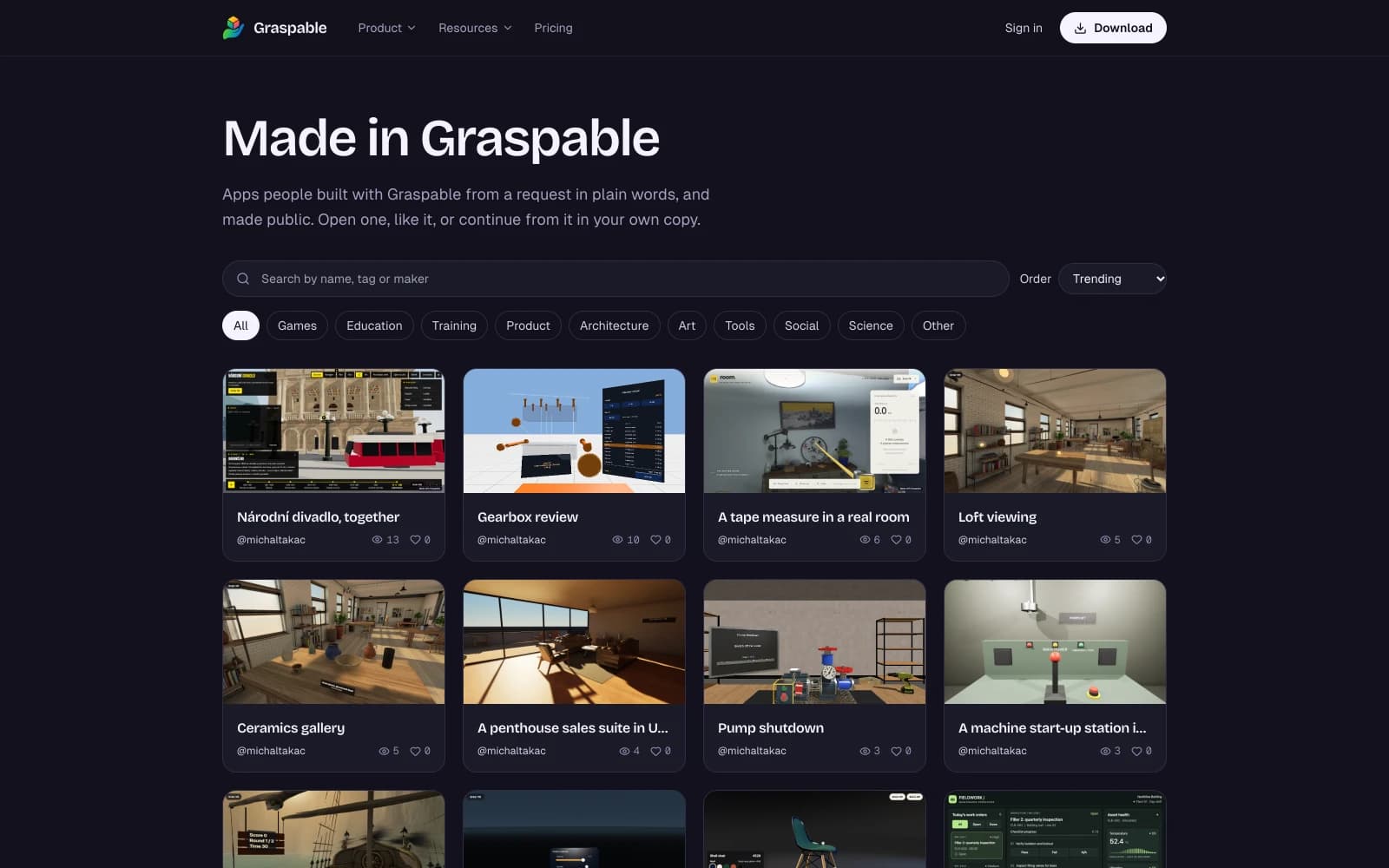Image resolution: width=1389 pixels, height=868 pixels.
Task: Filter by Training category
Action: (x=454, y=325)
